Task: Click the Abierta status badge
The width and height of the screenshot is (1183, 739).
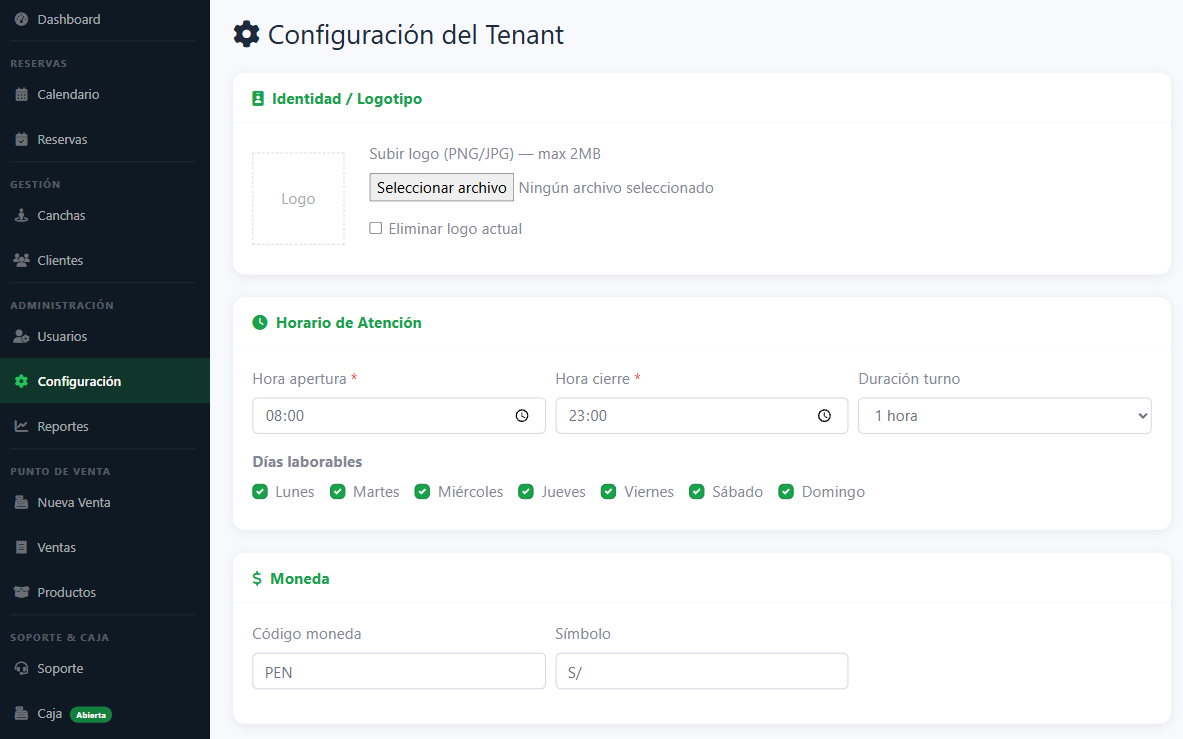Action: 91,715
